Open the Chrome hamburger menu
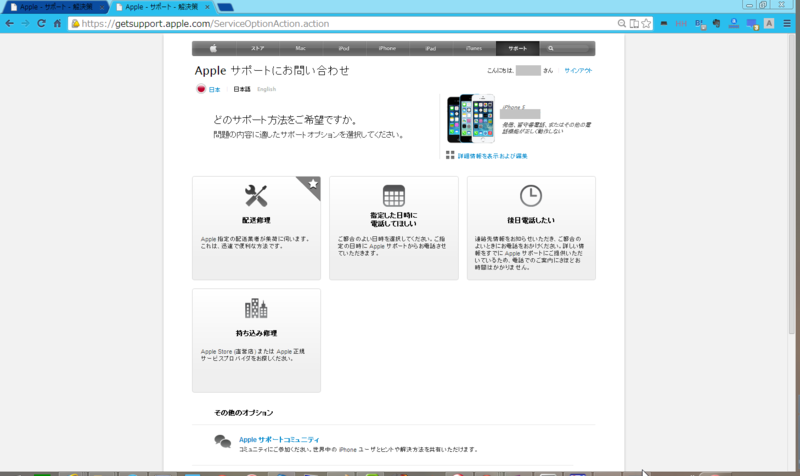 coord(787,23)
